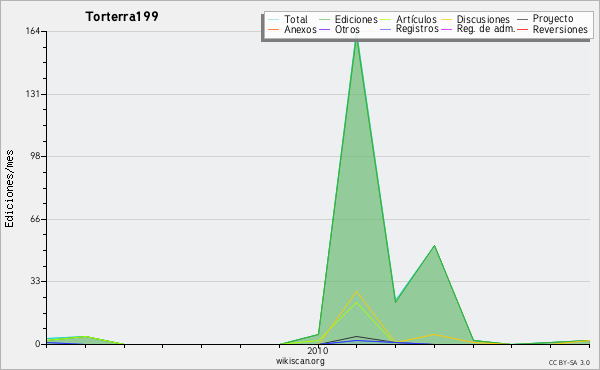The height and width of the screenshot is (370, 600).
Task: Select the 'Anexos' legend entry
Action: coord(300,29)
